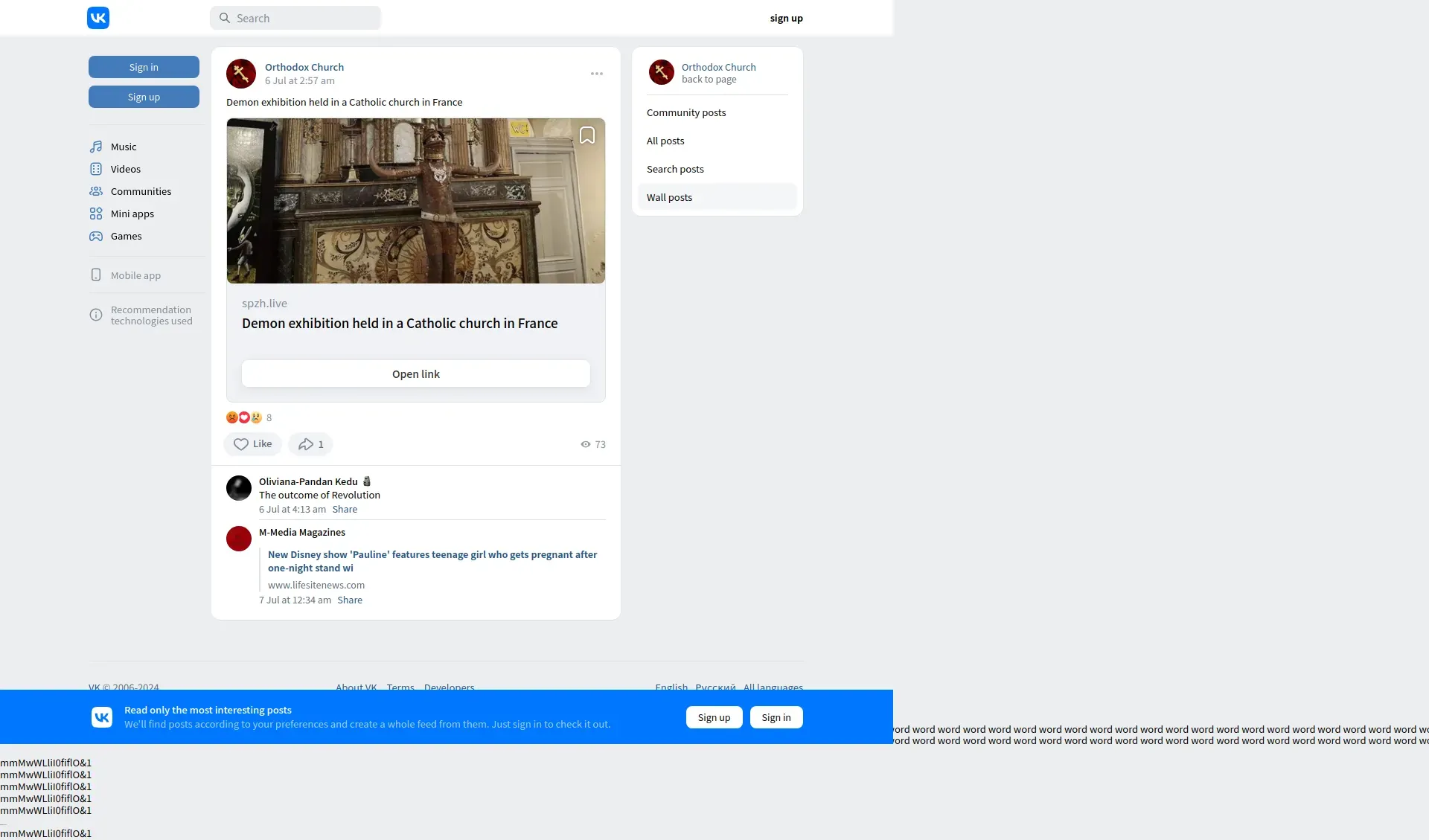Viewport: 1429px width, 840px height.
Task: Toggle Like on the post
Action: click(252, 444)
